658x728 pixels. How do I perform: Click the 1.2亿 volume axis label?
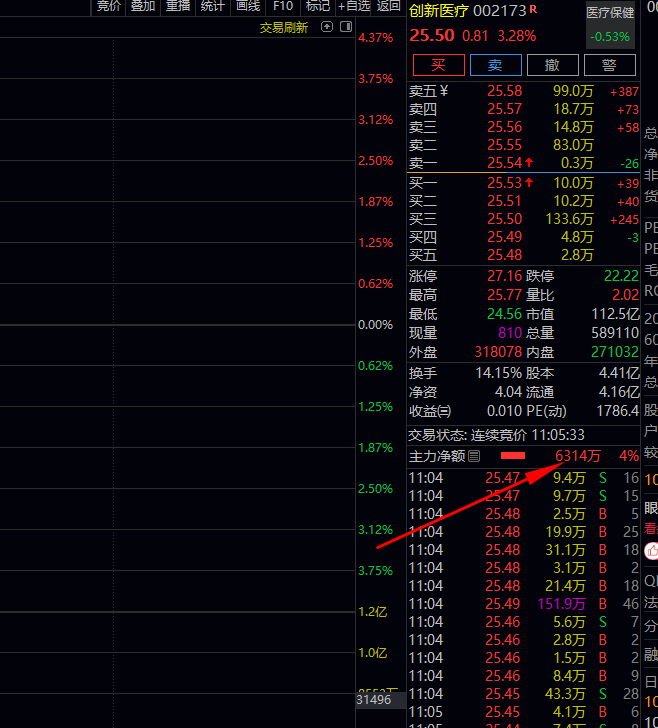click(373, 612)
